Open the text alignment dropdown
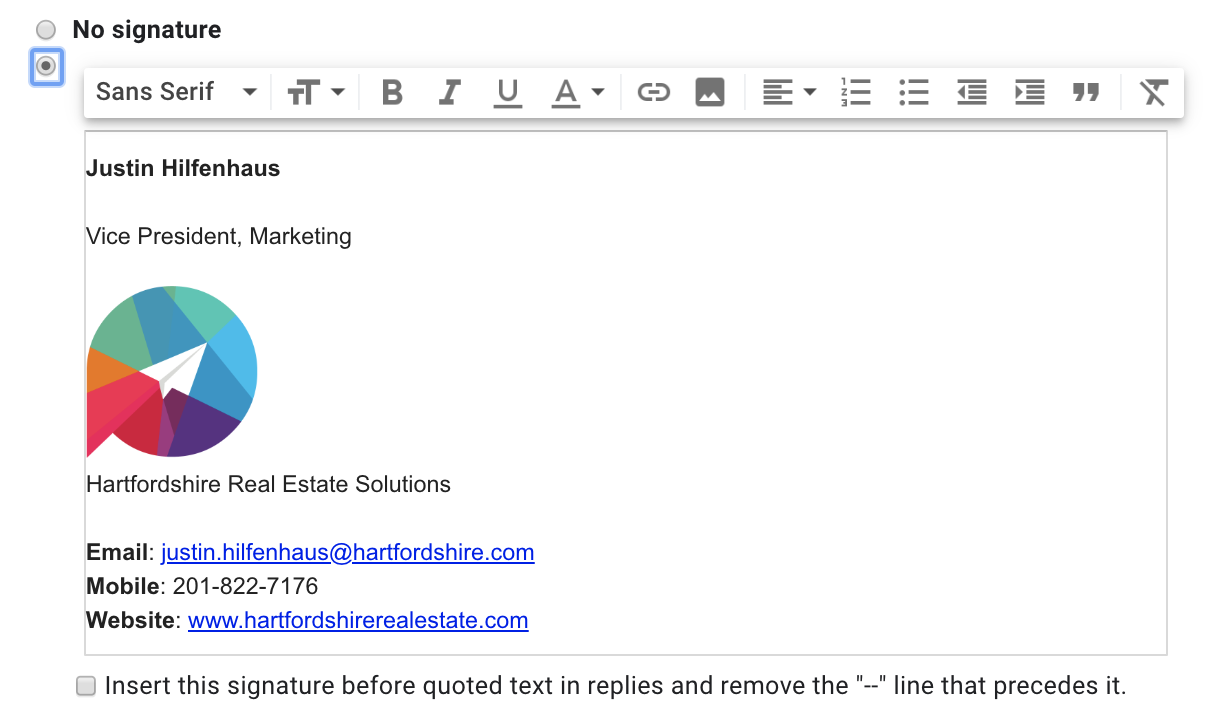 (789, 91)
